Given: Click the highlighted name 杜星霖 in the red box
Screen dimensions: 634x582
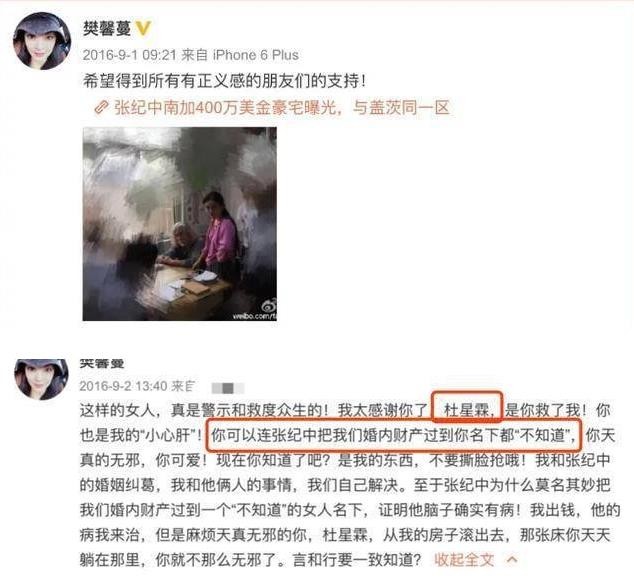Looking at the screenshot, I should point(466,411).
